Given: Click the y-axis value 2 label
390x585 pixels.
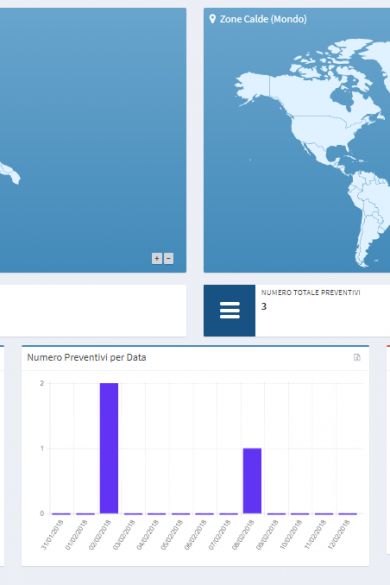Looking at the screenshot, I should (42, 384).
